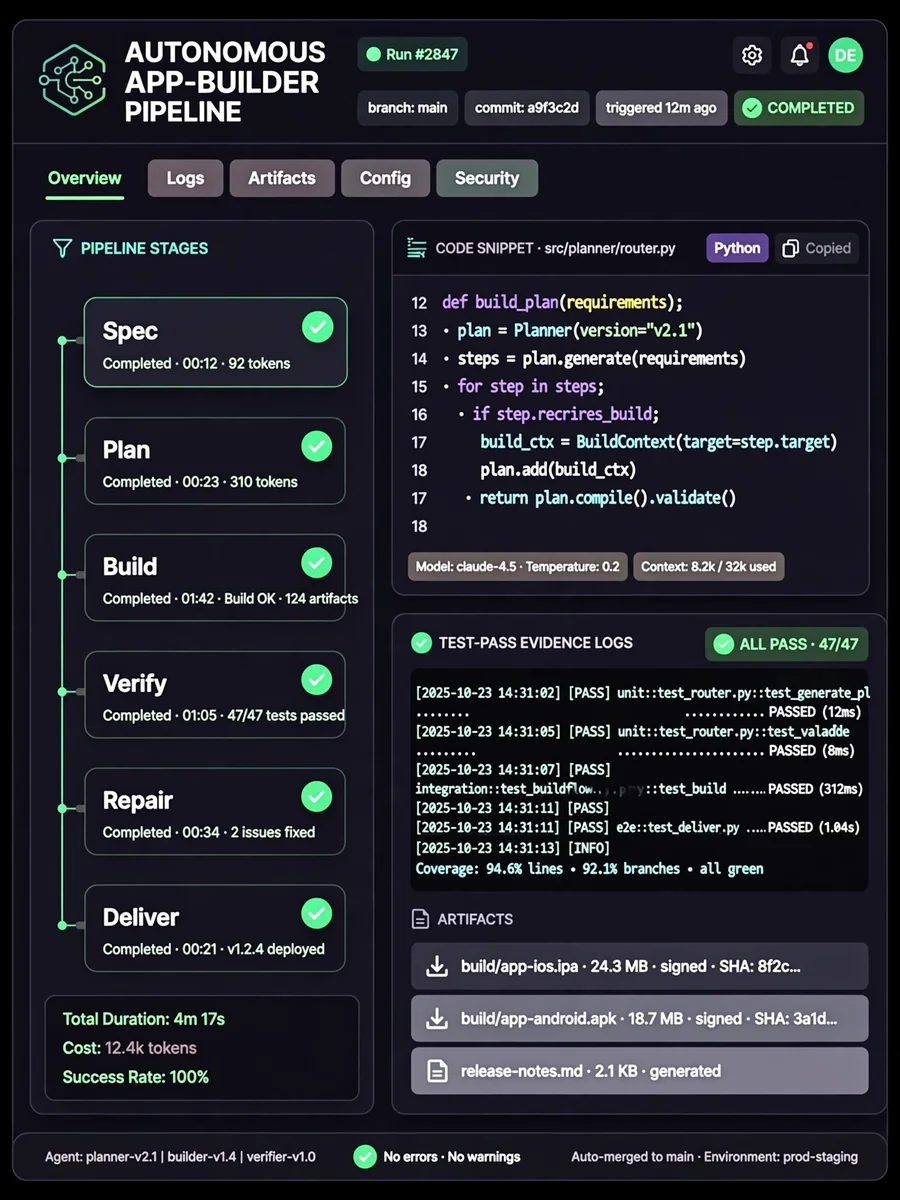Open settings via the gear icon
This screenshot has height=1200, width=900.
(752, 55)
